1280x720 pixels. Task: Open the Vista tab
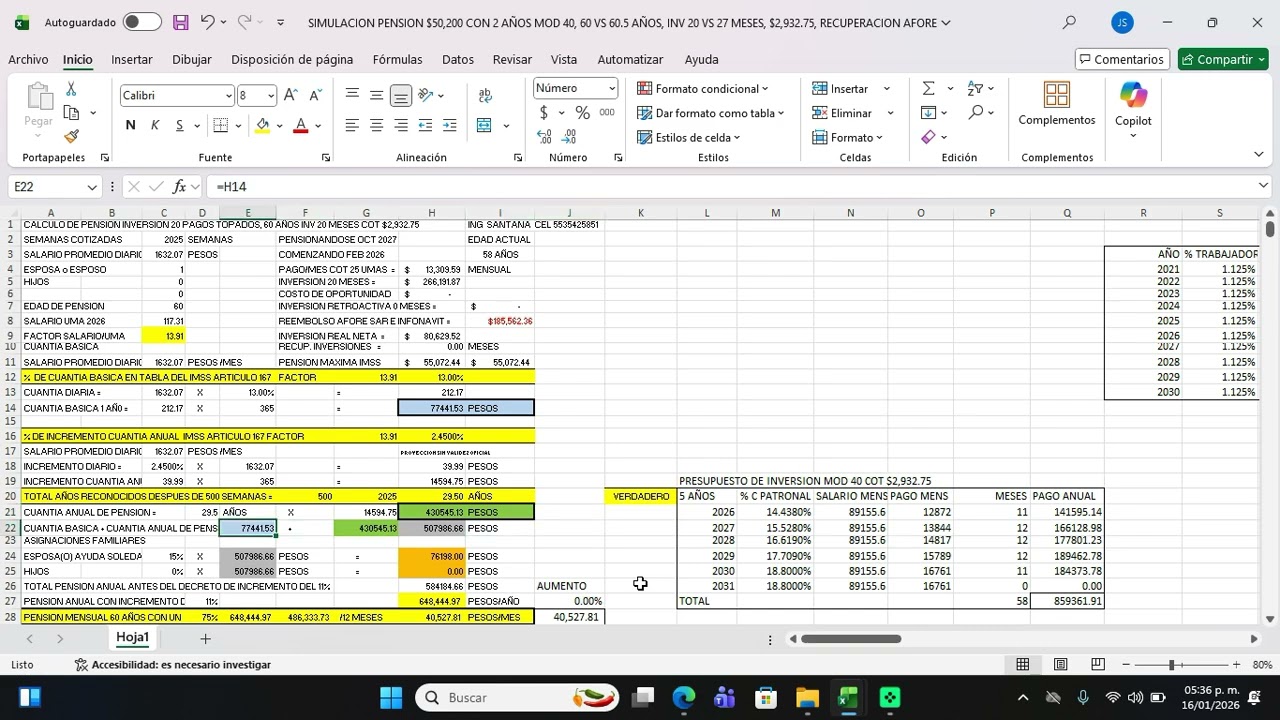coord(564,59)
